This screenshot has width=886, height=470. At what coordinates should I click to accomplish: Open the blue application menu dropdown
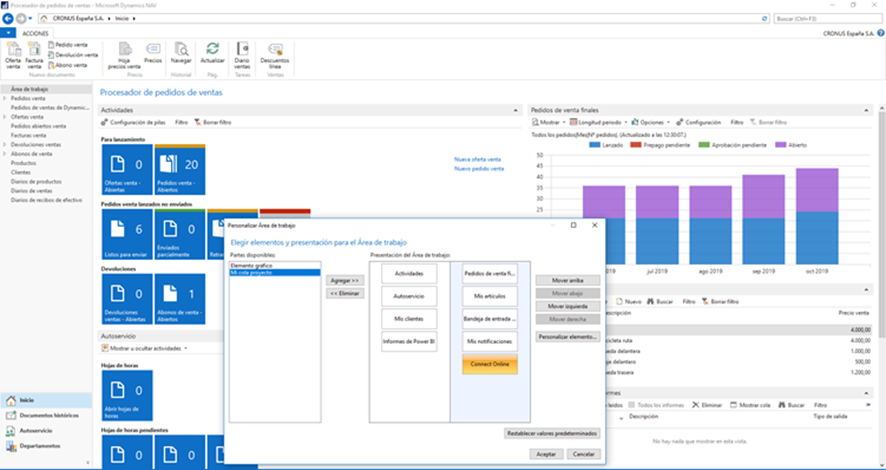pyautogui.click(x=8, y=33)
